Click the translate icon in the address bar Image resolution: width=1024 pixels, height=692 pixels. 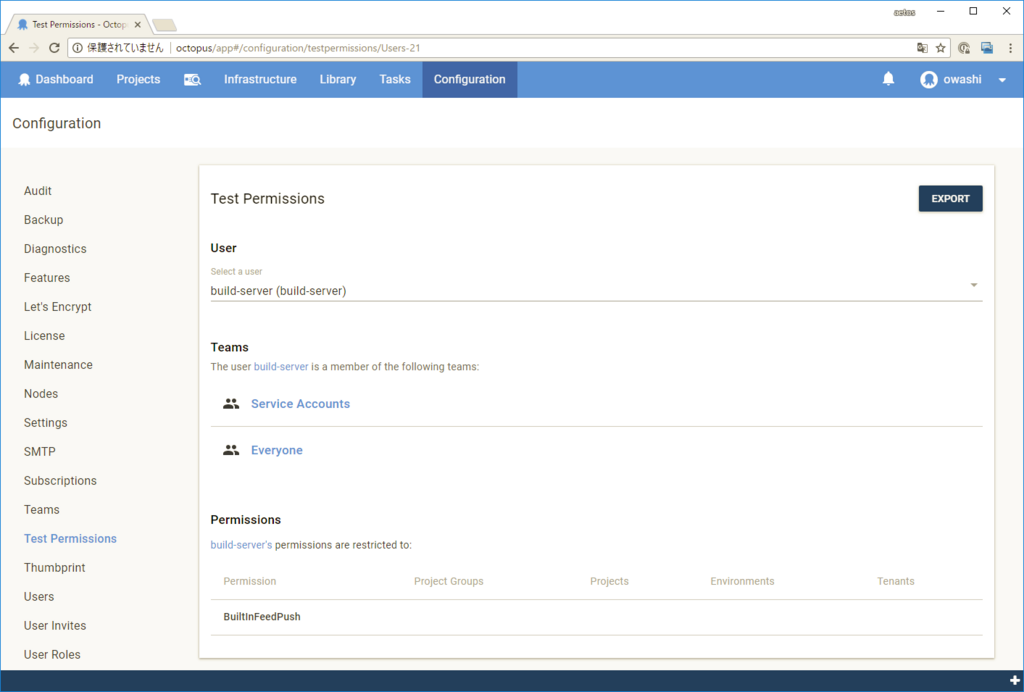click(921, 46)
